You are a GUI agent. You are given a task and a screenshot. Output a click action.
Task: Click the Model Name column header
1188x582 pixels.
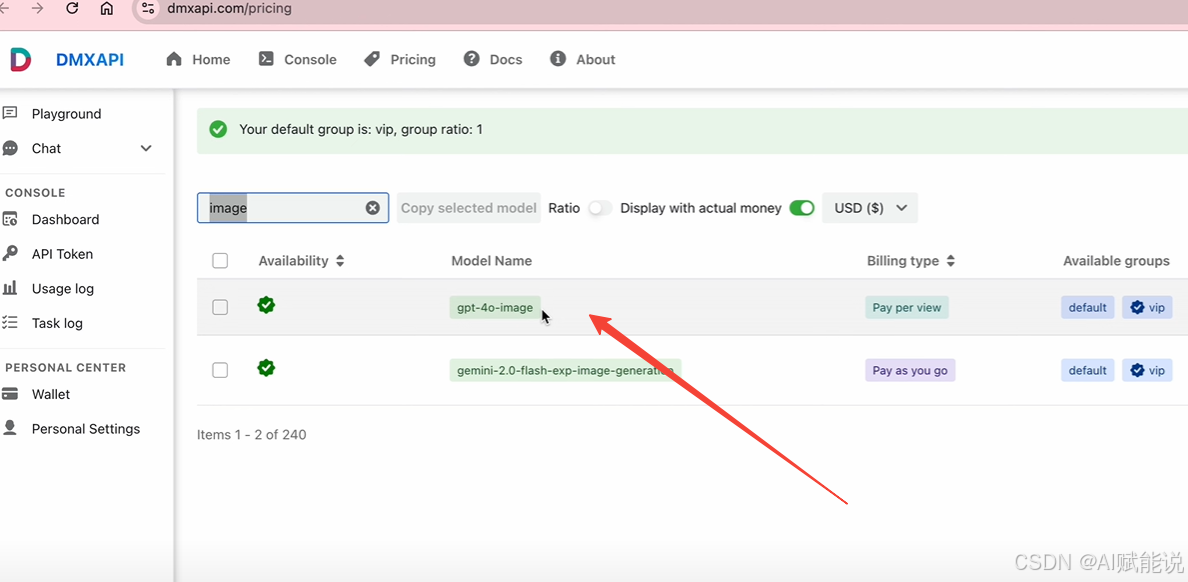[492, 261]
